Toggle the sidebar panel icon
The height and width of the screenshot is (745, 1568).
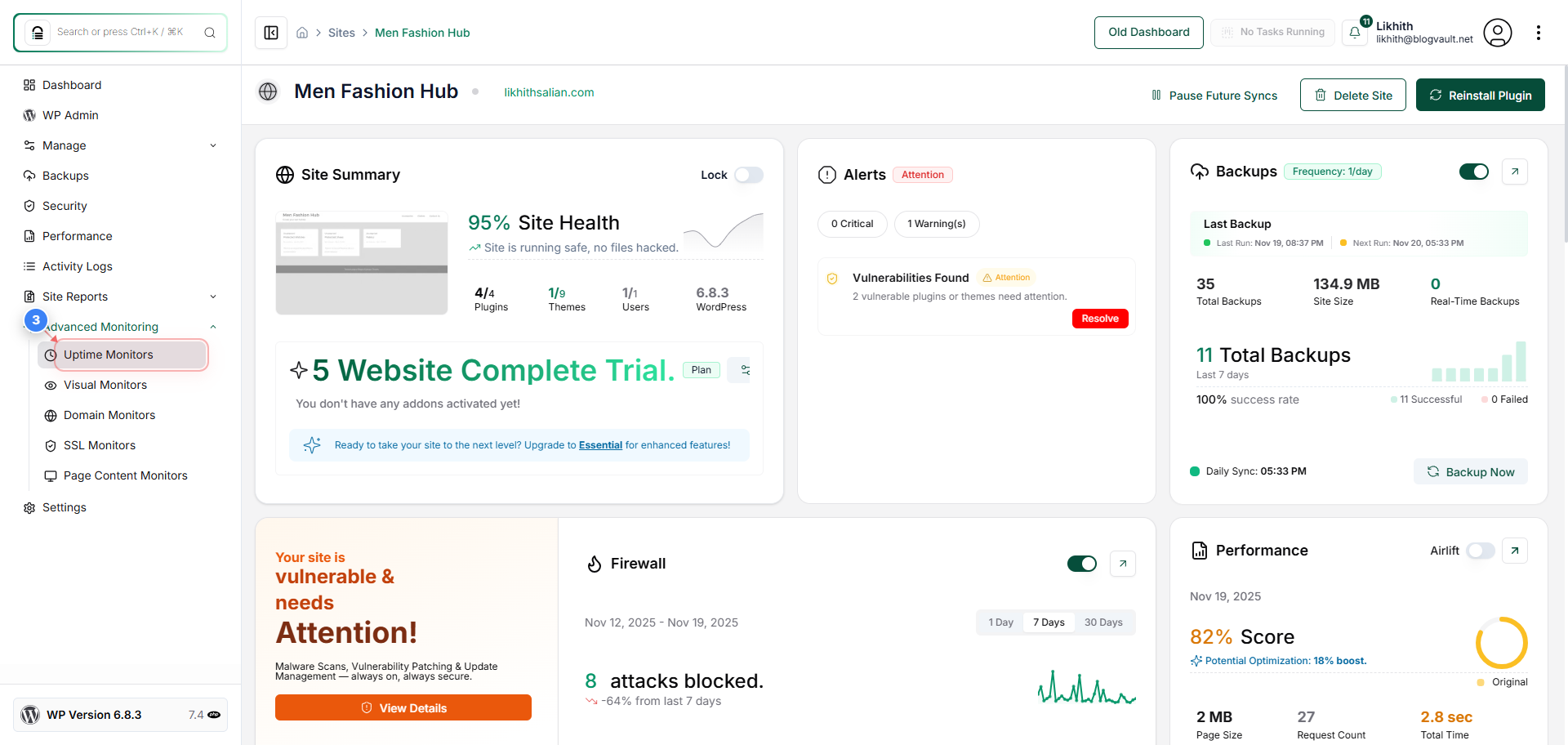click(x=271, y=33)
